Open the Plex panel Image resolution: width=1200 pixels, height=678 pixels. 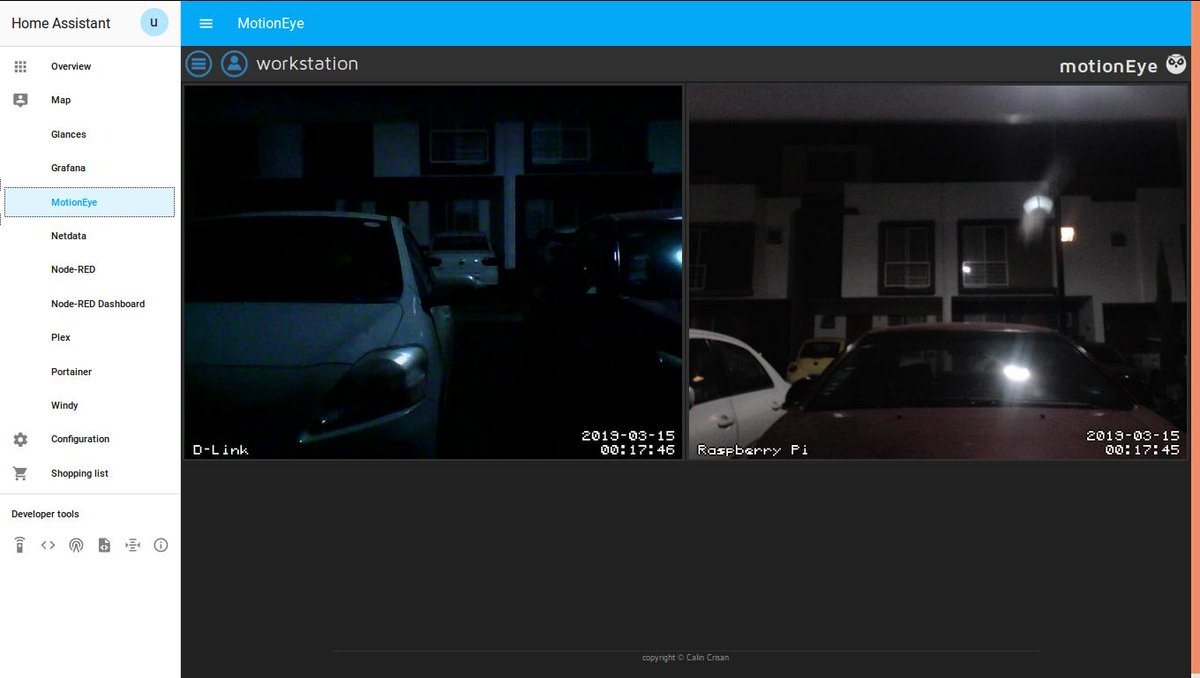[90, 338]
